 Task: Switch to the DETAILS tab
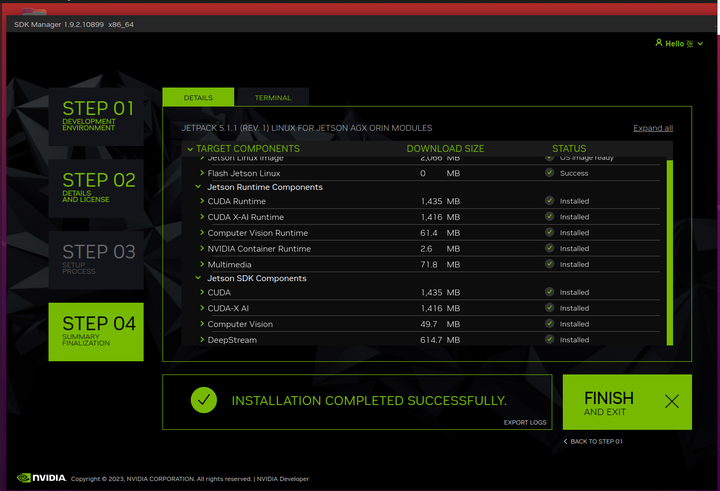coord(198,97)
